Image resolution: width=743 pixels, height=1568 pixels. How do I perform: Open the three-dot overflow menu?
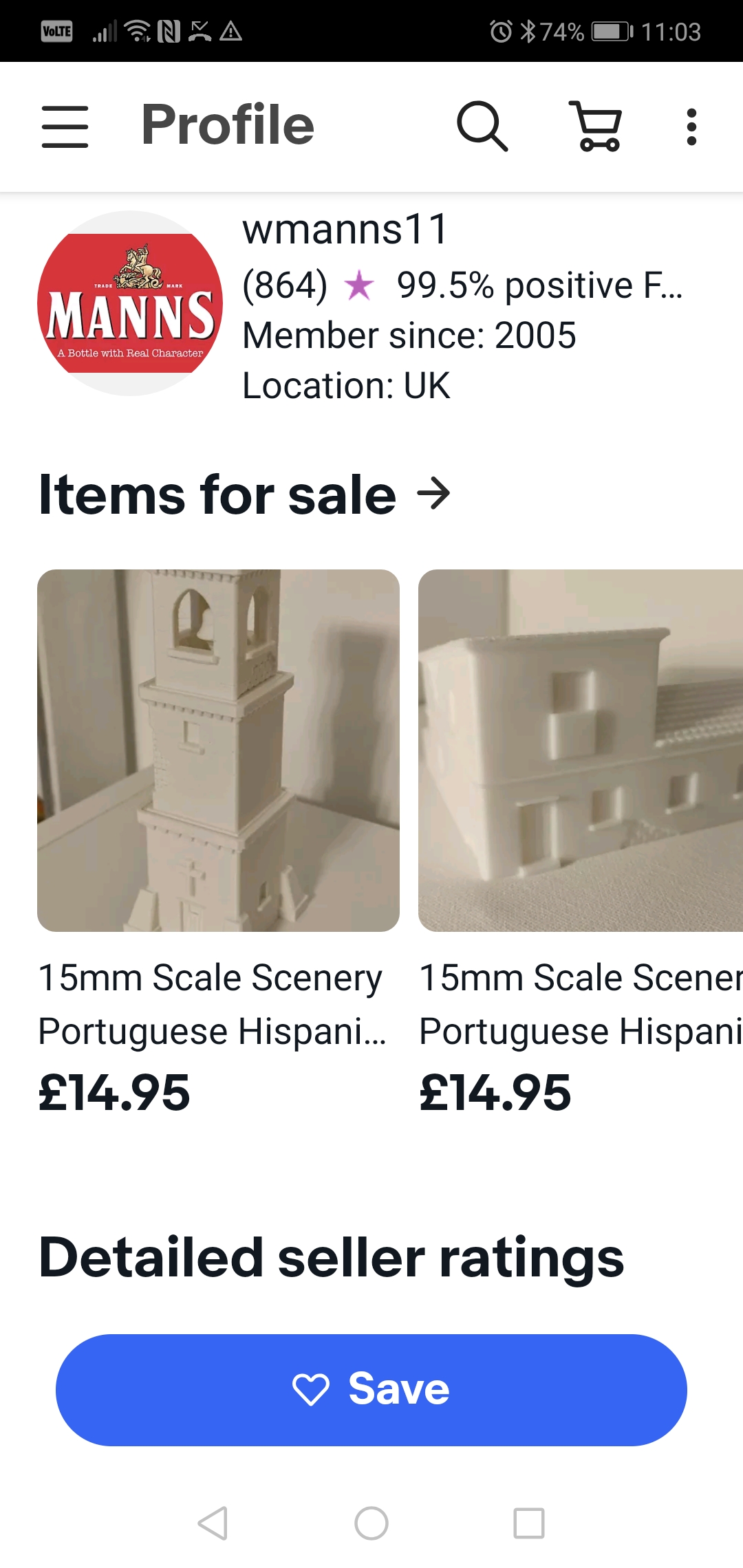[x=691, y=127]
